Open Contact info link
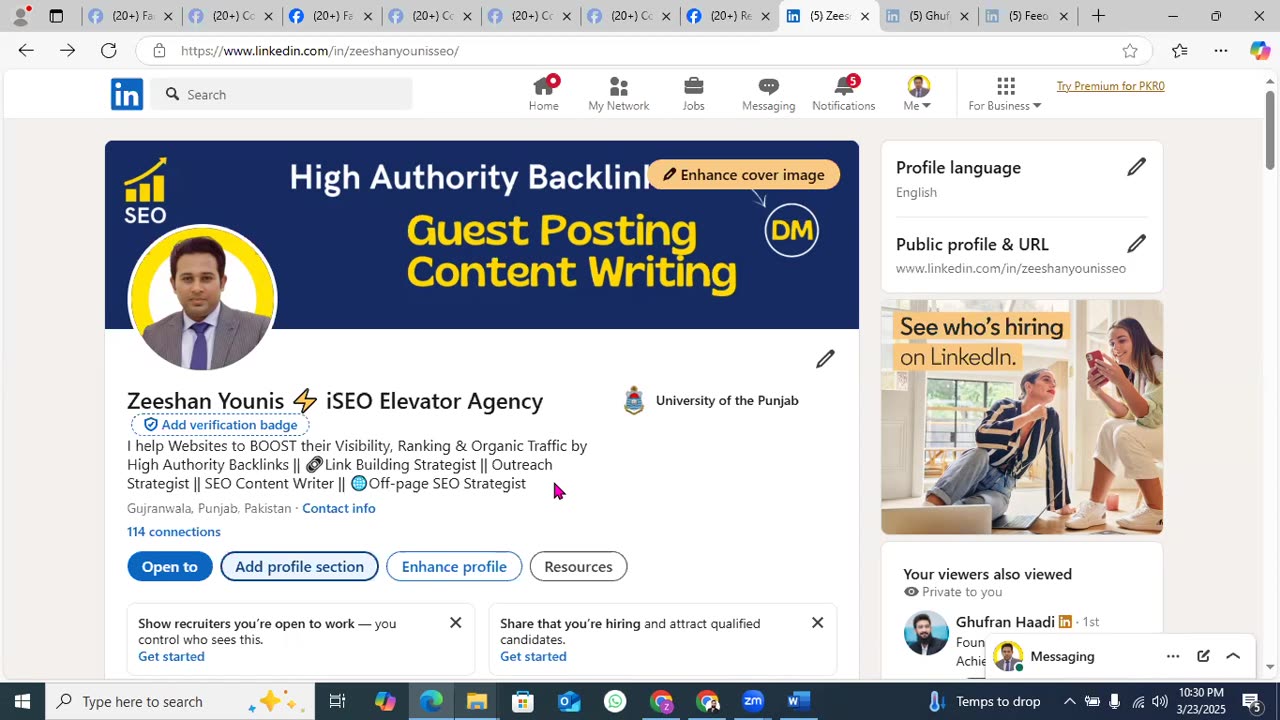This screenshot has width=1280, height=720. click(339, 508)
